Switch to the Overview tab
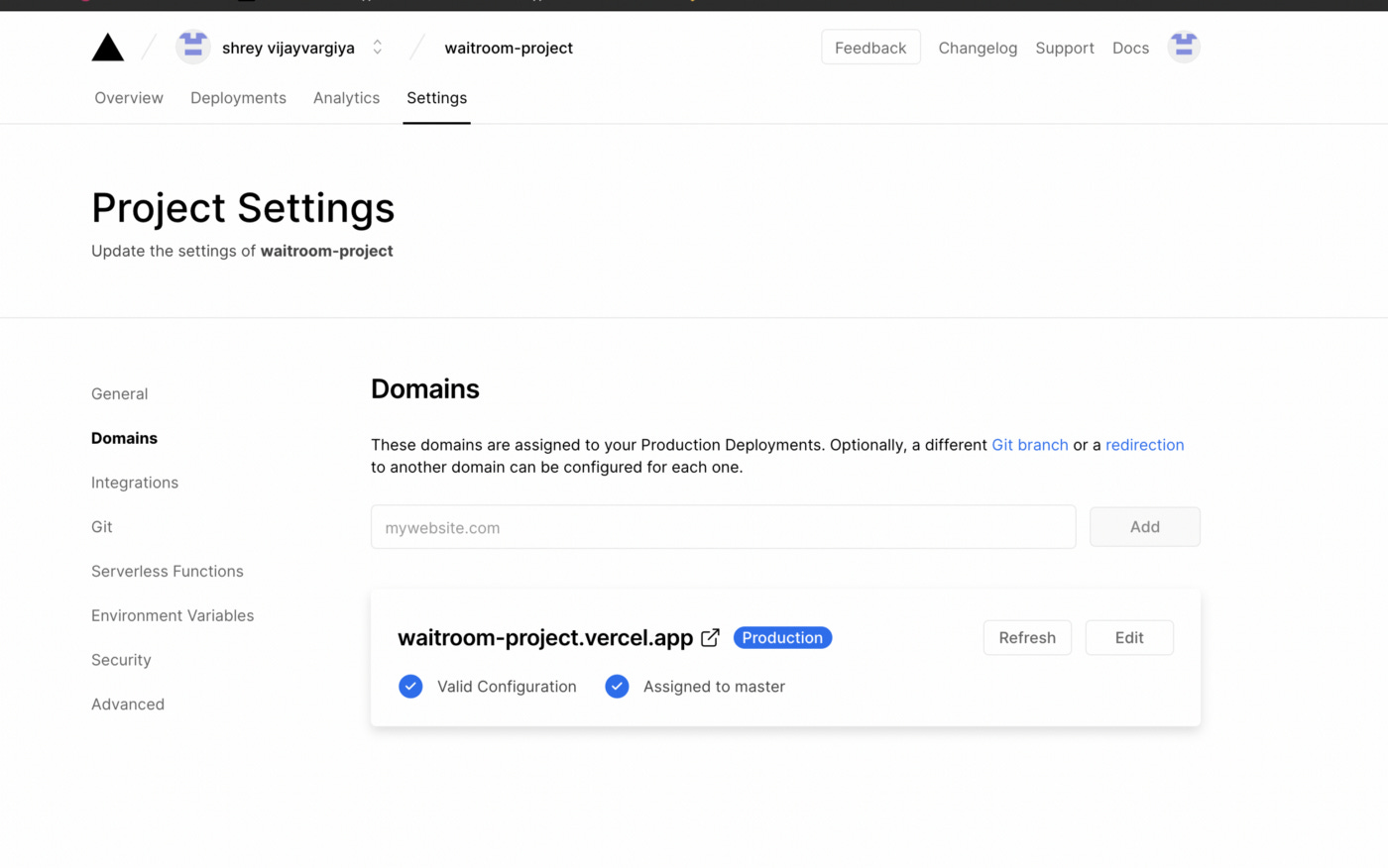This screenshot has height=868, width=1388. pos(129,98)
